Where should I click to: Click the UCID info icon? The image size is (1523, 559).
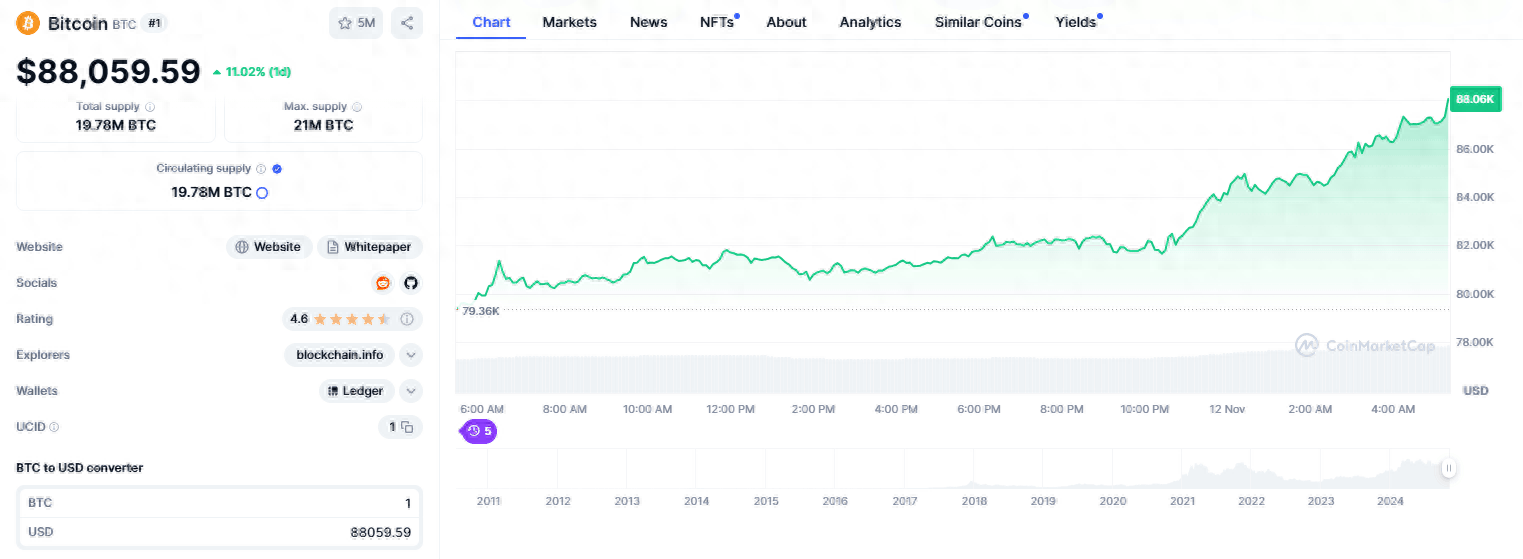coord(54,427)
